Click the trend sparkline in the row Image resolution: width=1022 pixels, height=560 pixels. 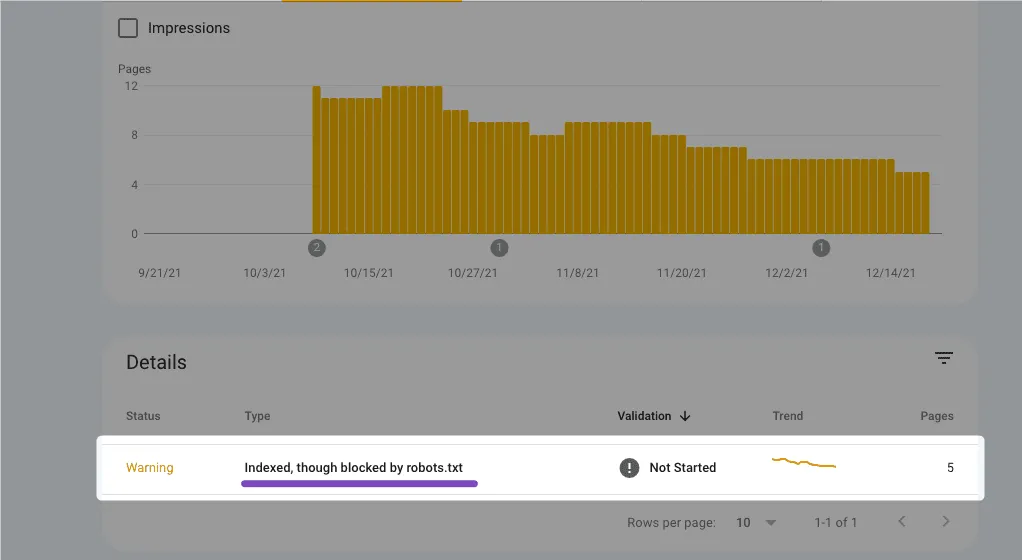(x=804, y=462)
